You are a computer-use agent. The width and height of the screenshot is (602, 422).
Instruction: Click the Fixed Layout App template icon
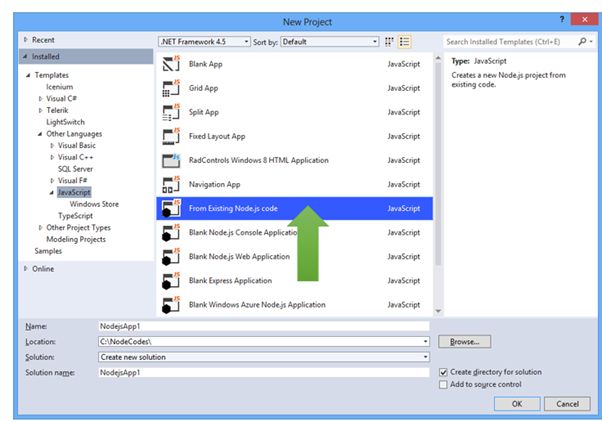pyautogui.click(x=171, y=136)
